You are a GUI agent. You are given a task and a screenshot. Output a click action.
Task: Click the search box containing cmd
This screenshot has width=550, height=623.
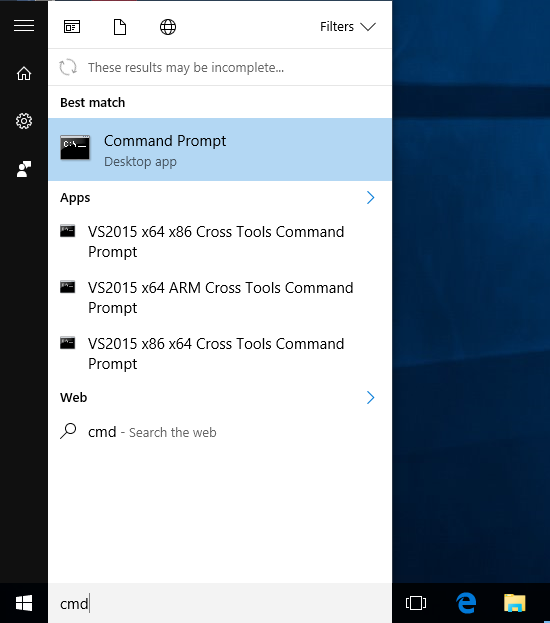coord(220,603)
